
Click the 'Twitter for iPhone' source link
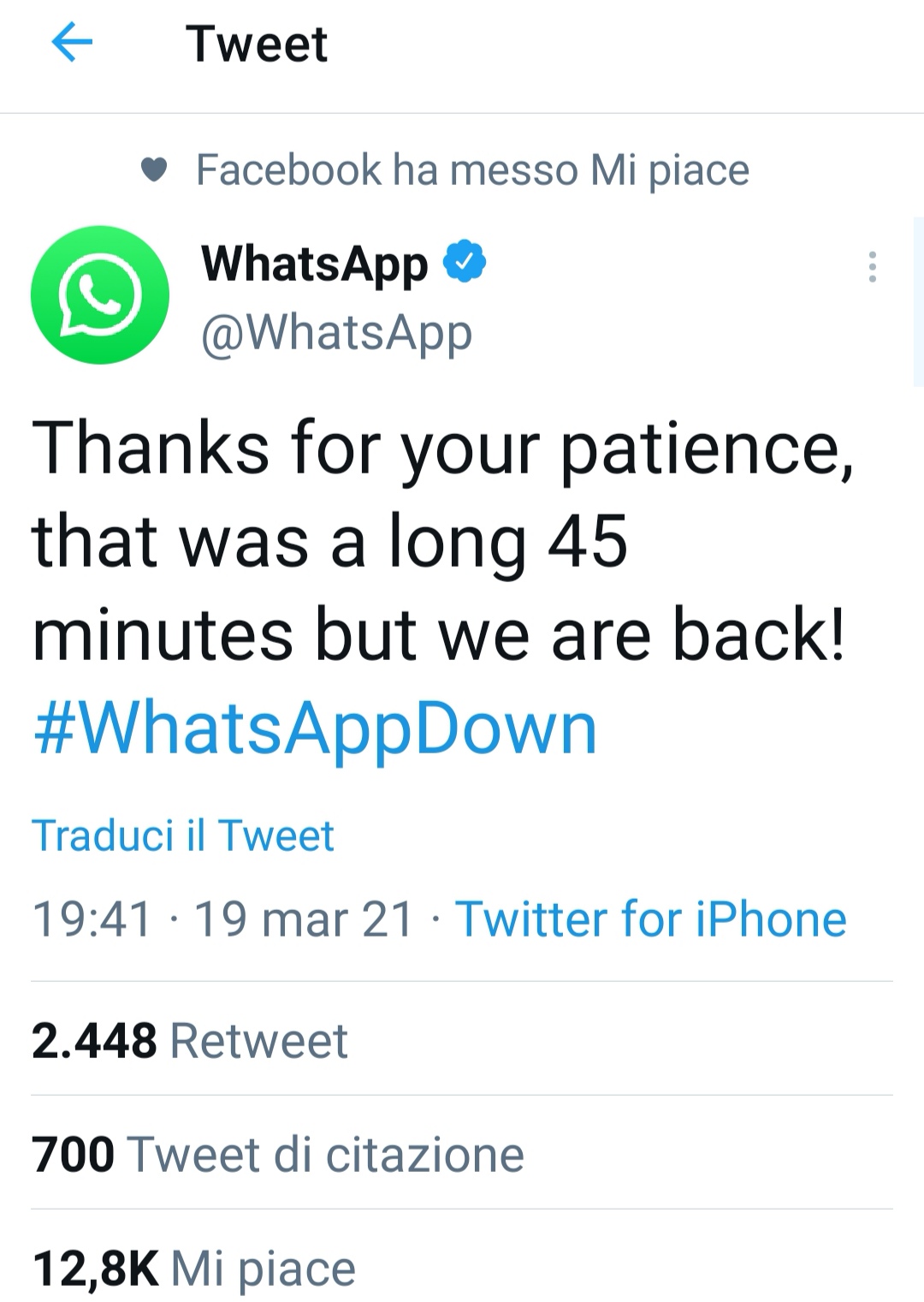[650, 919]
